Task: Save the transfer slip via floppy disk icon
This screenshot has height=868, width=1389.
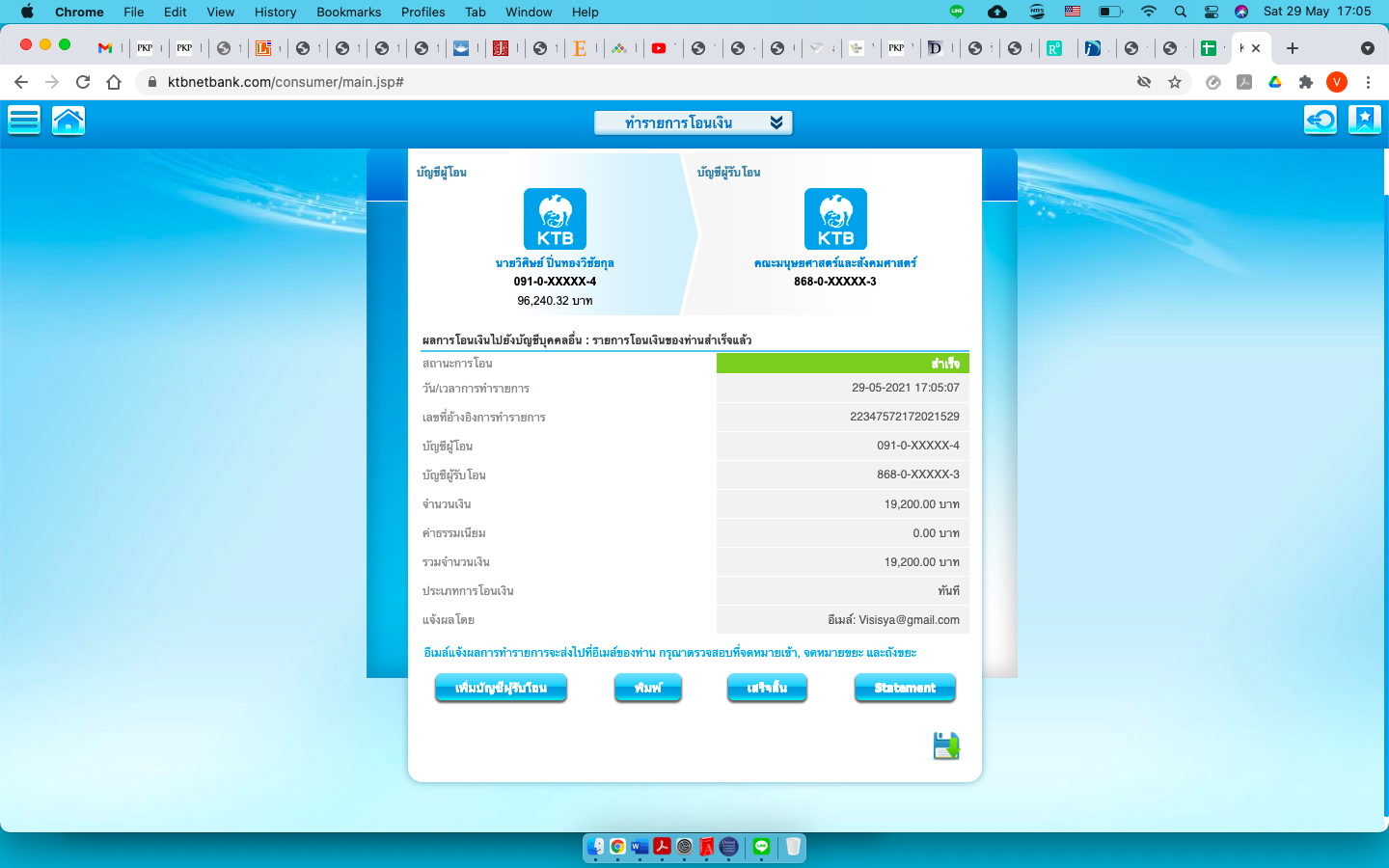Action: tap(946, 746)
